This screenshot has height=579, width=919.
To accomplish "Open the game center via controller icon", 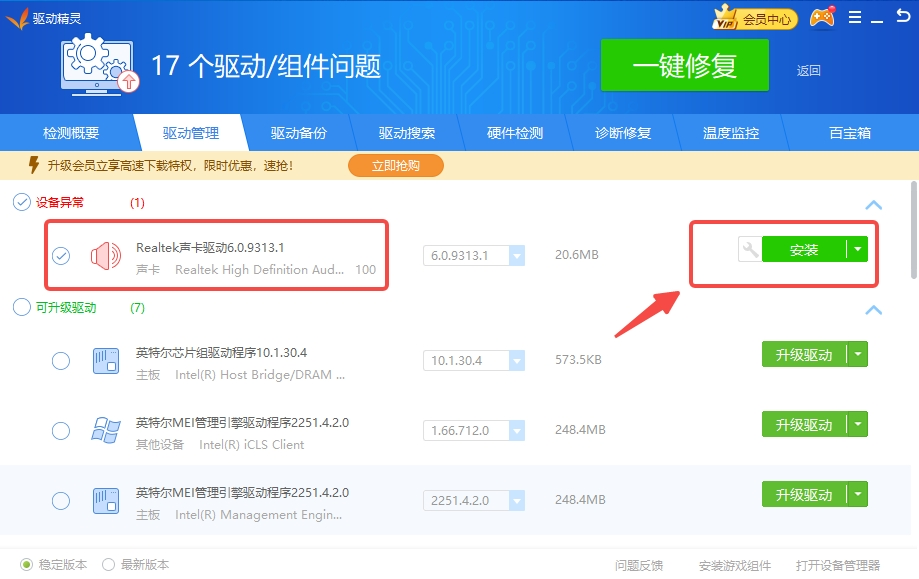I will click(x=820, y=17).
